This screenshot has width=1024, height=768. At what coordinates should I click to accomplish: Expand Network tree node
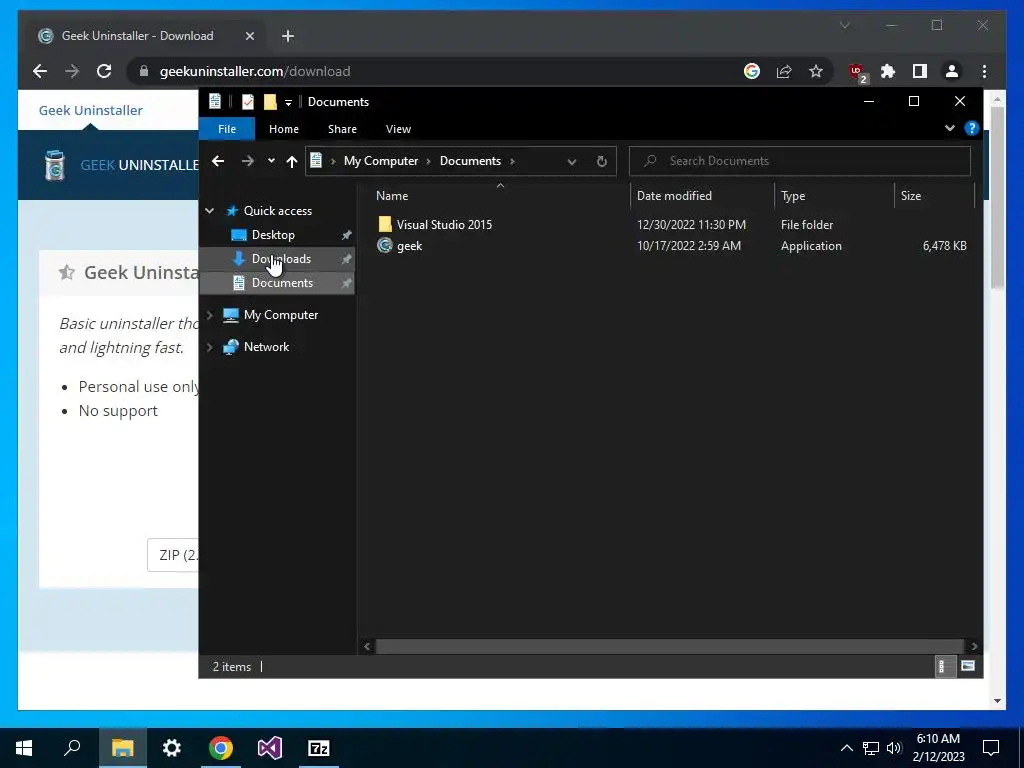210,347
